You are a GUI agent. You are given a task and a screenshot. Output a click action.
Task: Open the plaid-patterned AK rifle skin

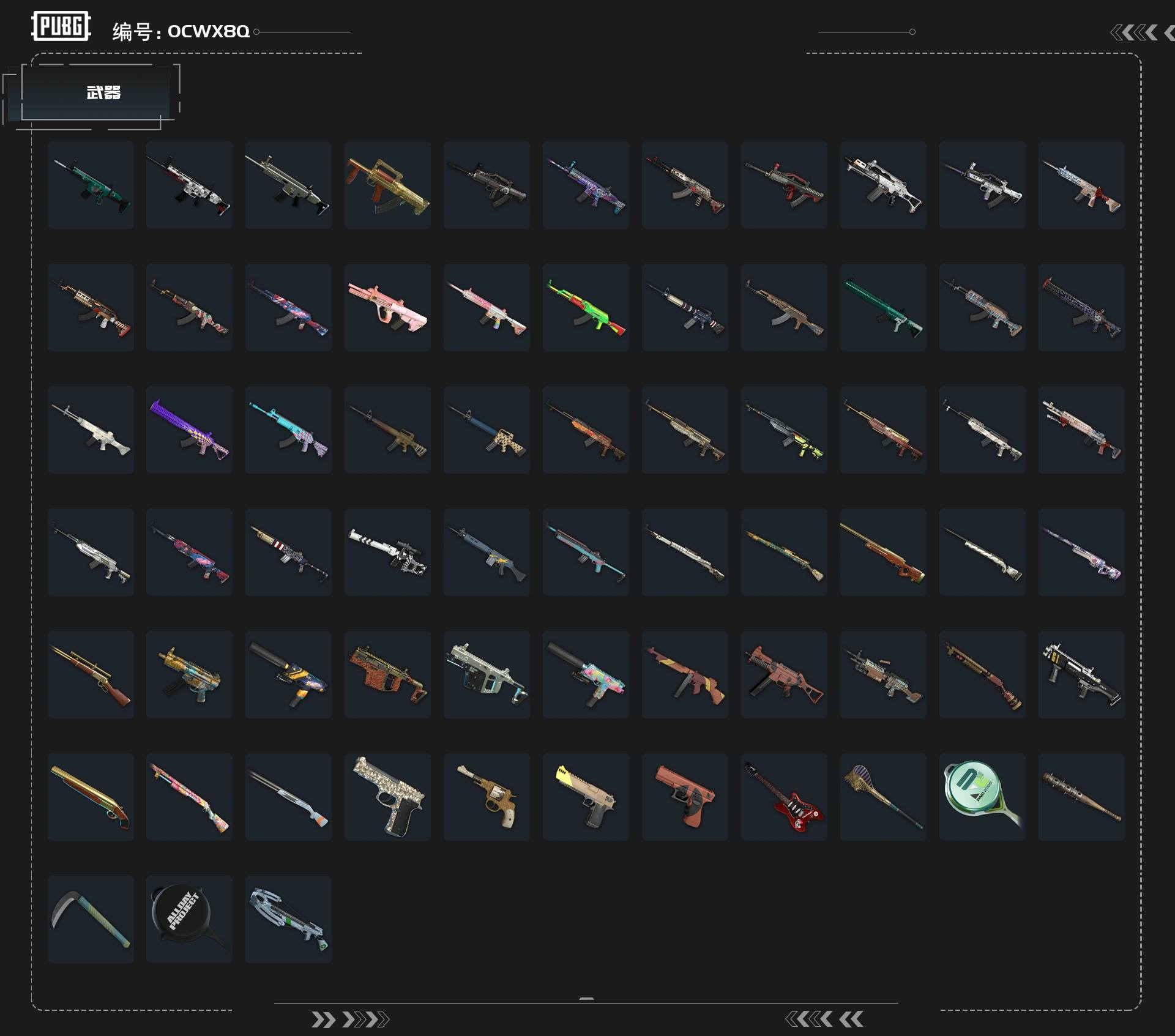[x=982, y=307]
